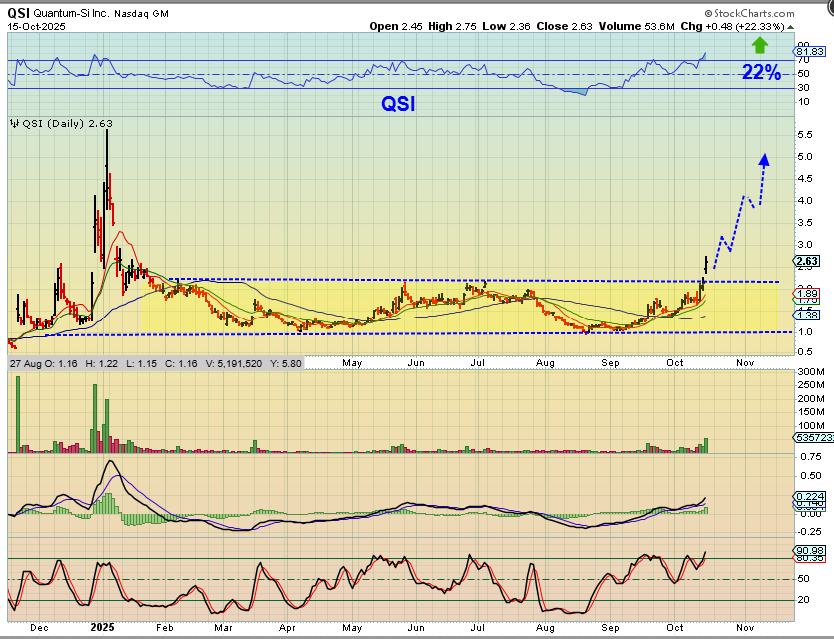Click the L: 1.15 readout value
Screen dimensions: 834x639
(141, 363)
